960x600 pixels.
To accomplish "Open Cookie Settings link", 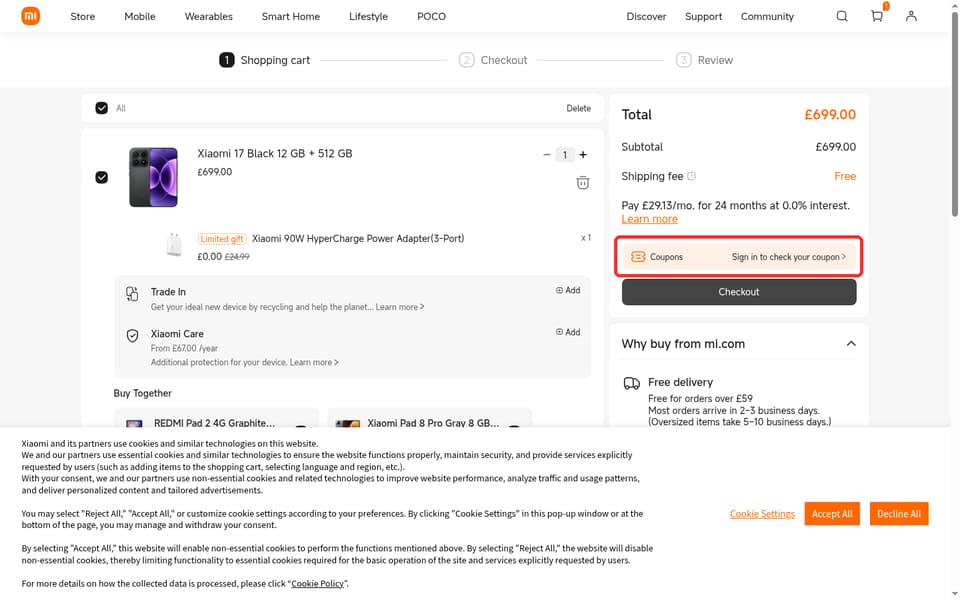I will 762,514.
